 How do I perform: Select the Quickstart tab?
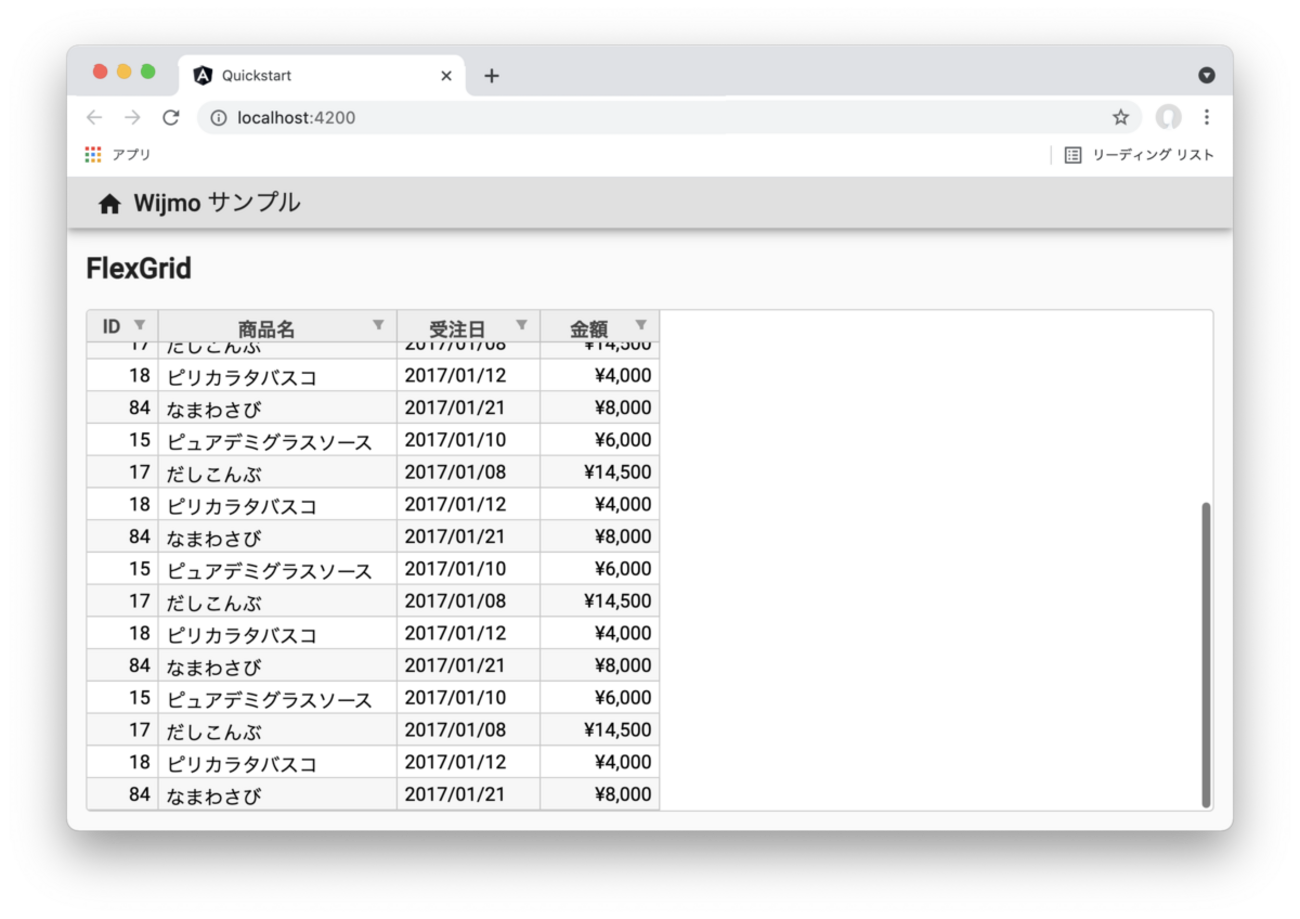click(322, 76)
